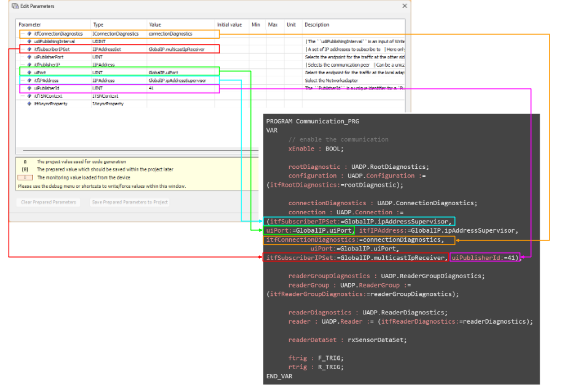Click the value 41 in uiPublisherId row
The image size is (567, 392).
tap(151, 88)
